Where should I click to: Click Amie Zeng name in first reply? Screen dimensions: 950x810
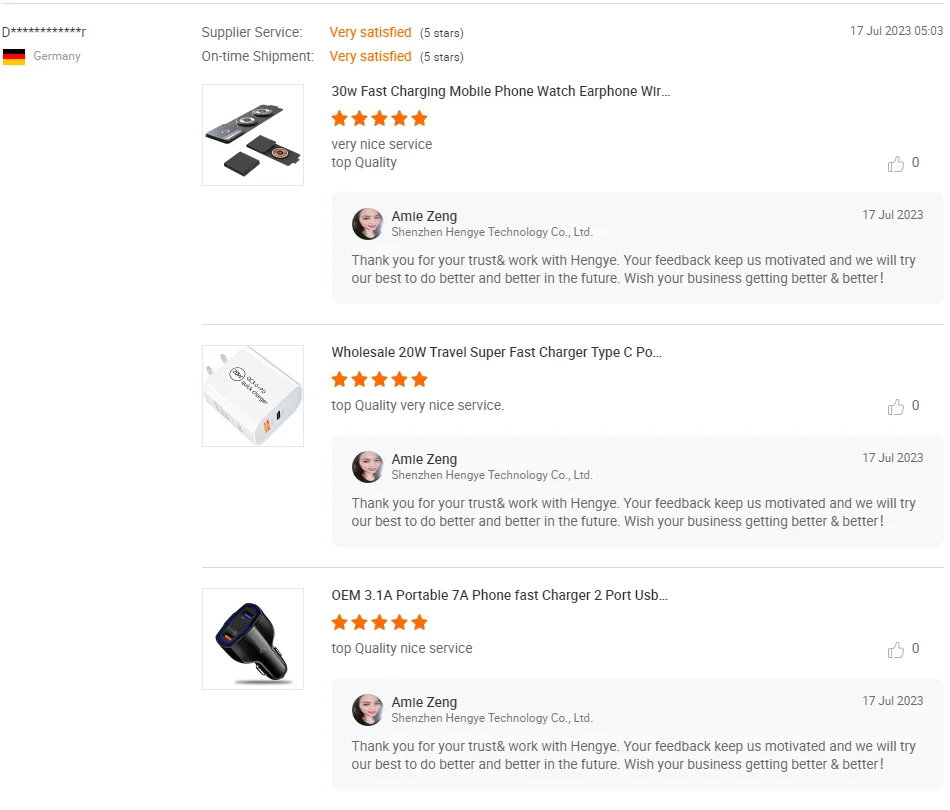point(424,216)
